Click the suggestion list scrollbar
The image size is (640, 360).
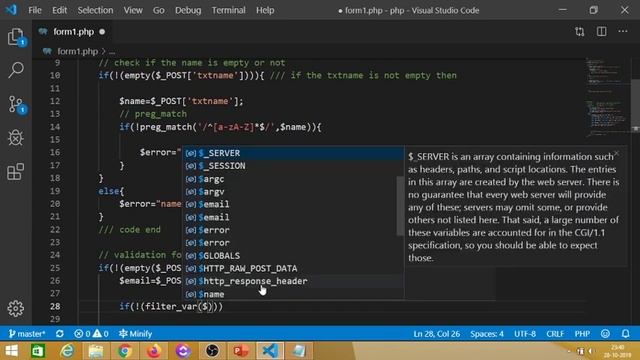[400, 206]
